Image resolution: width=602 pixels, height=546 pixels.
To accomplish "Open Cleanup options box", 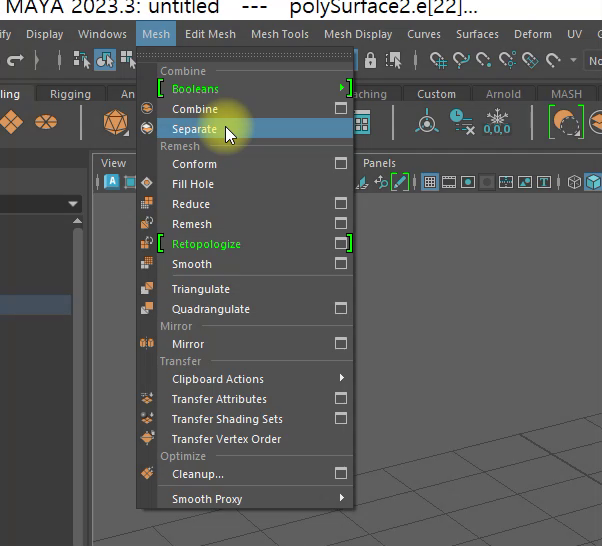I will (x=341, y=473).
